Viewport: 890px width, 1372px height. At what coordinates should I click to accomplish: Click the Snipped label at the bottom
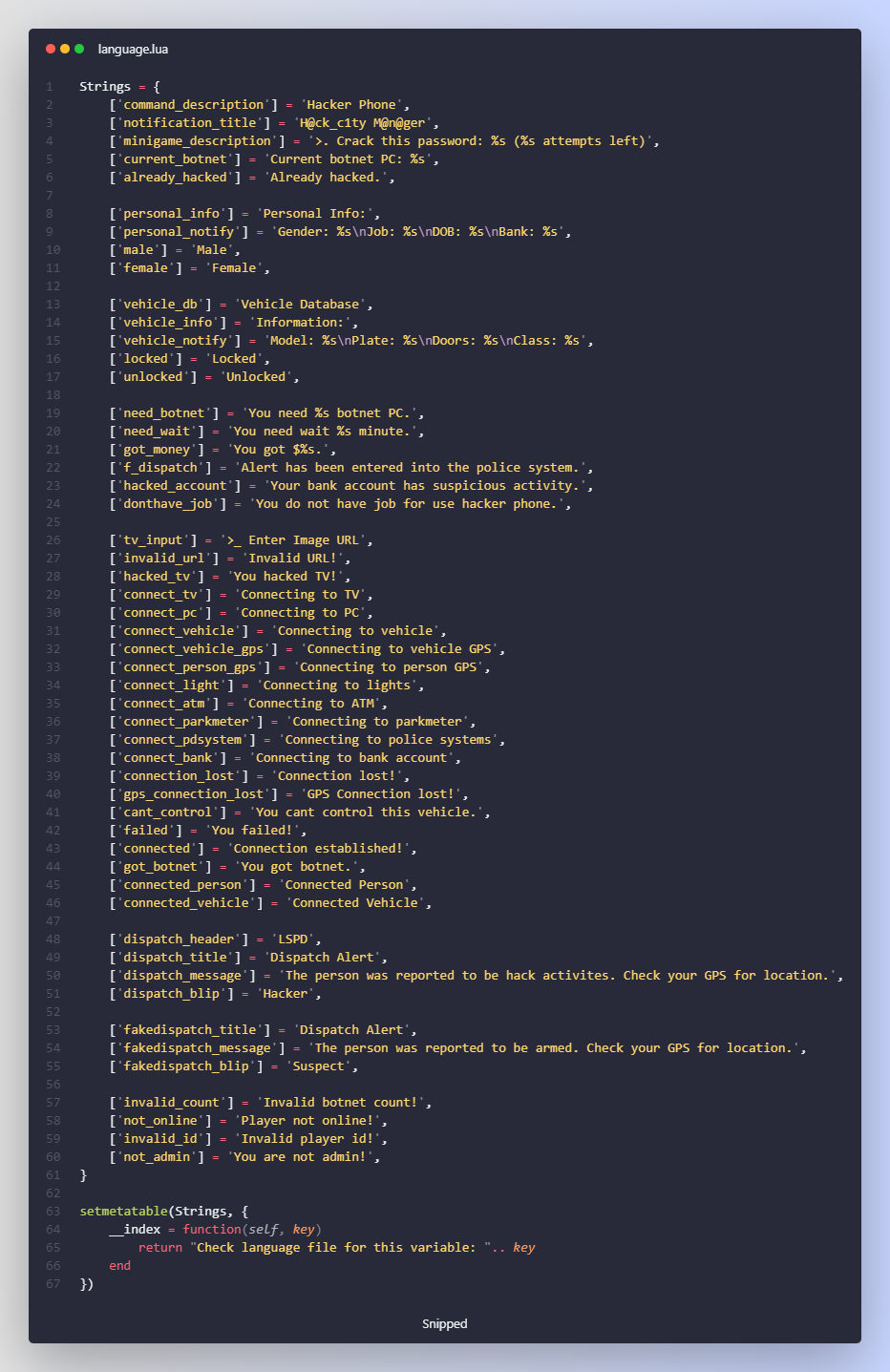point(445,1323)
